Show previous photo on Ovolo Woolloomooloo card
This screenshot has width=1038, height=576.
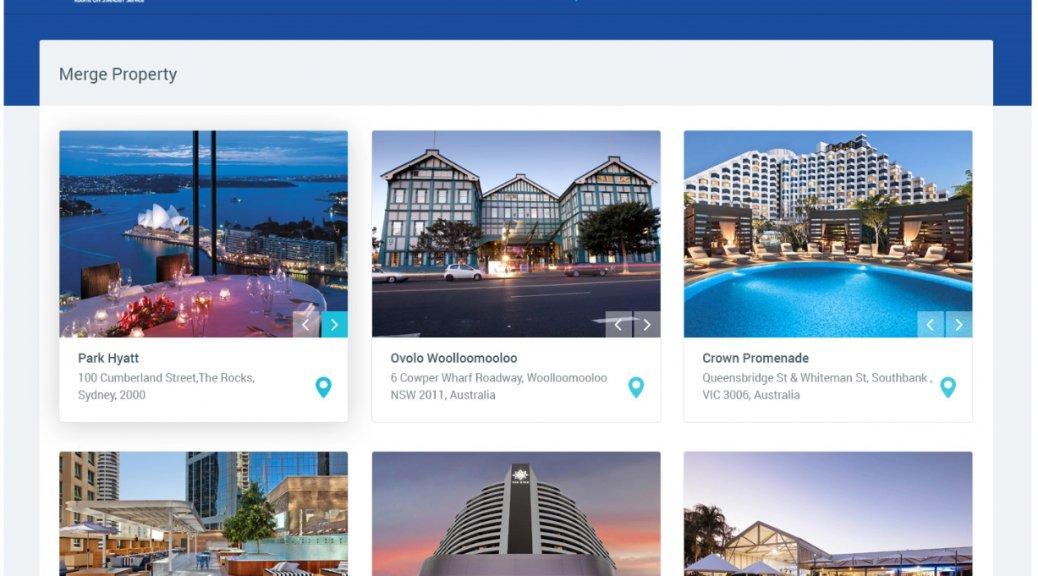(x=619, y=324)
